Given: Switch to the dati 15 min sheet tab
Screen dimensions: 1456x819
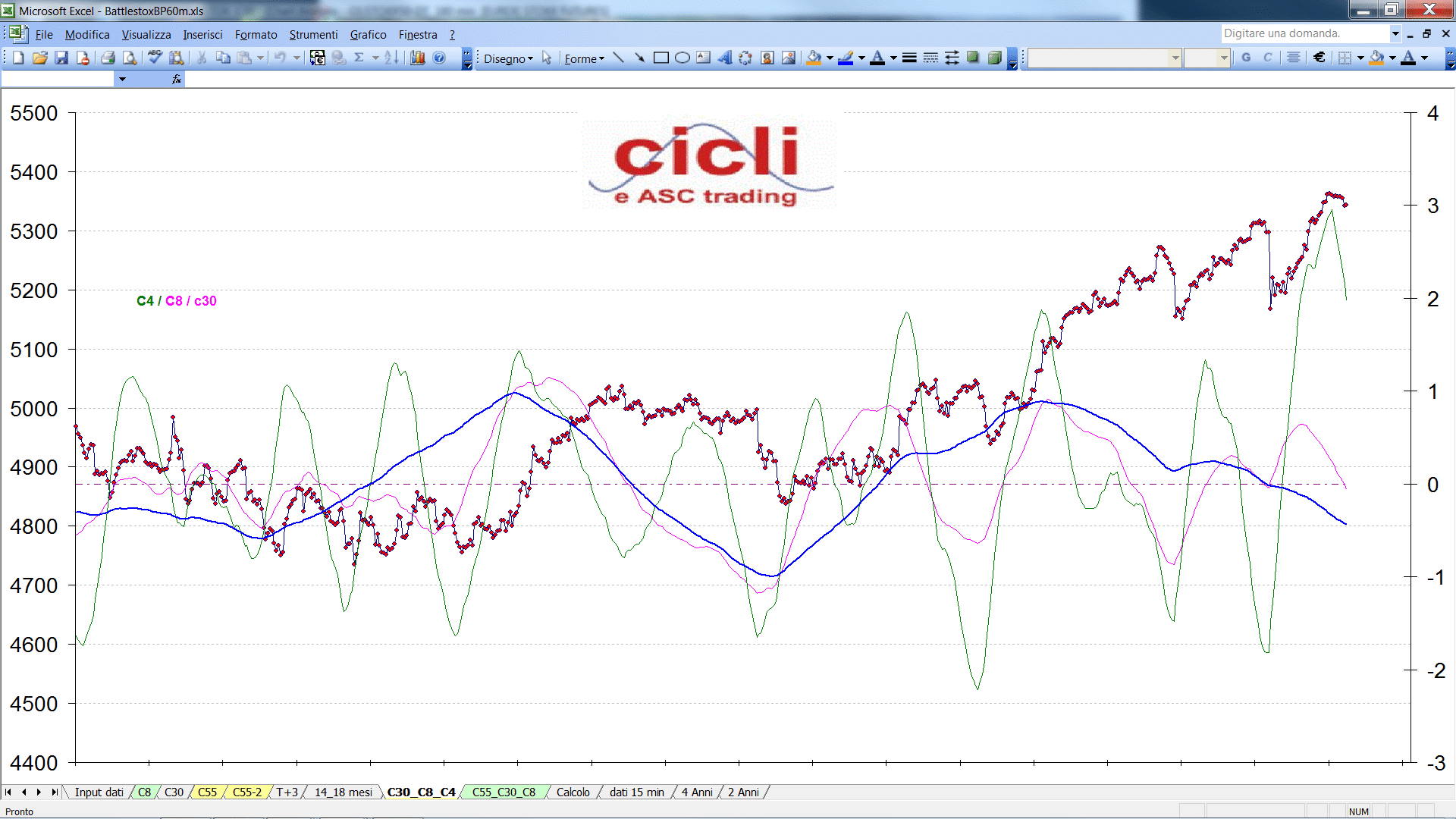Looking at the screenshot, I should (636, 792).
